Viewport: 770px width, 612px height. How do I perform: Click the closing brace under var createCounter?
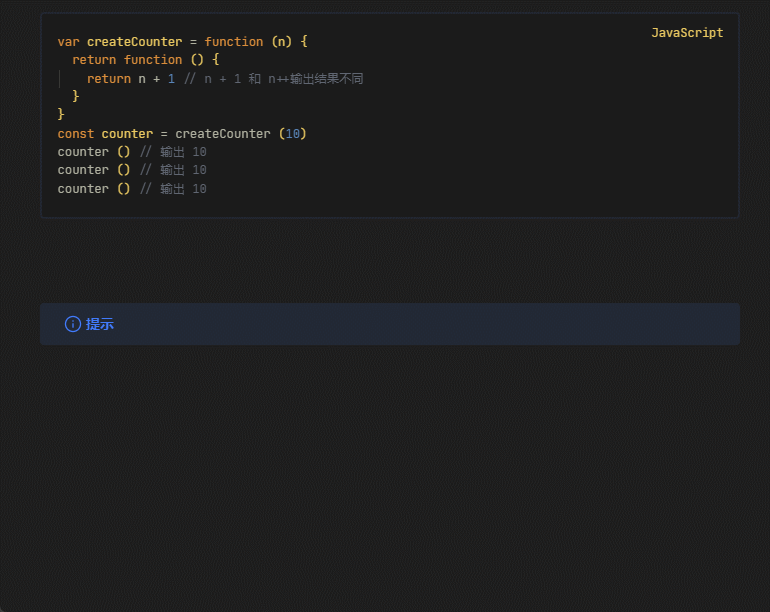[61, 115]
